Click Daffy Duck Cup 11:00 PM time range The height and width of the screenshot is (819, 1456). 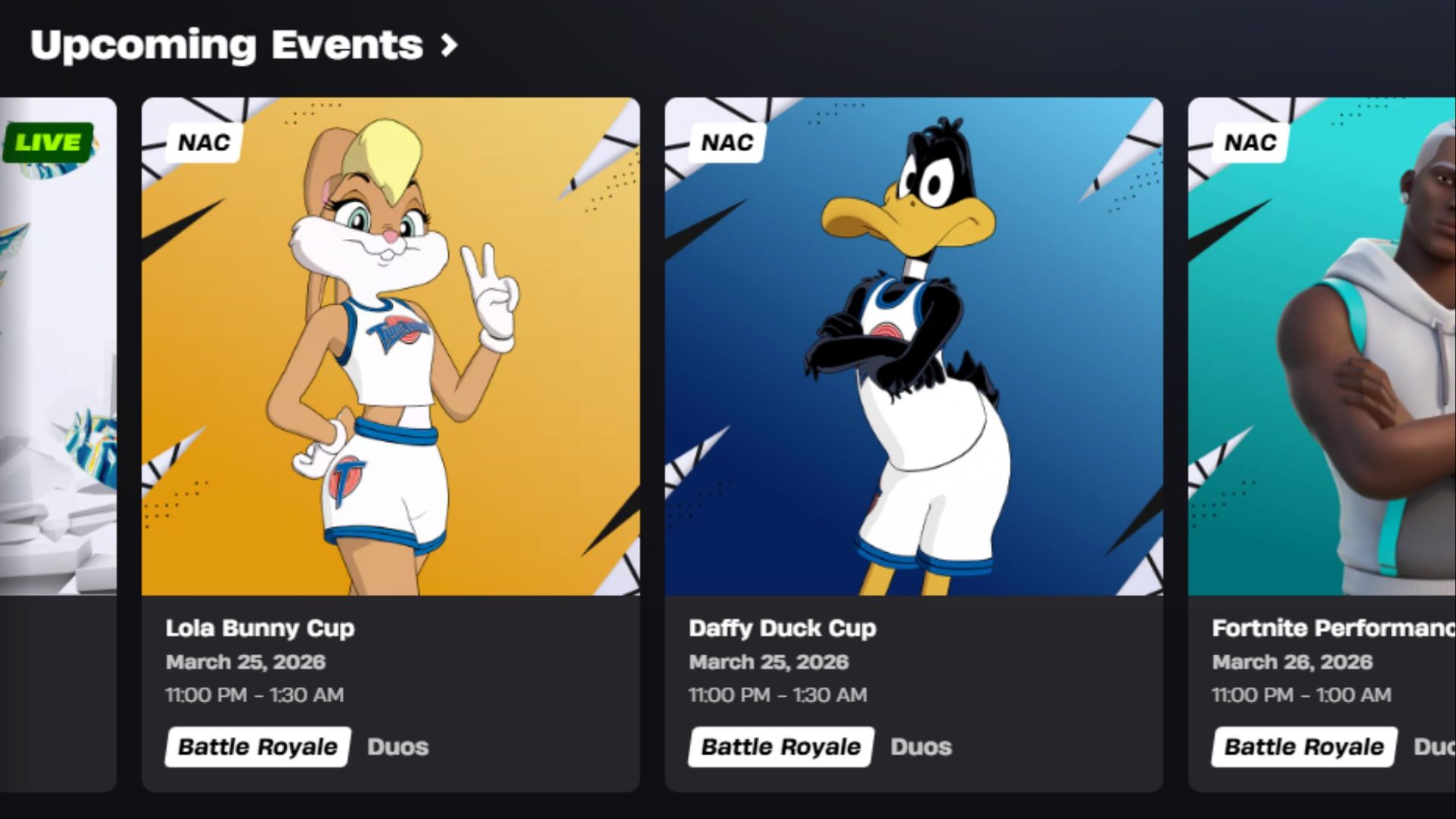click(x=778, y=695)
